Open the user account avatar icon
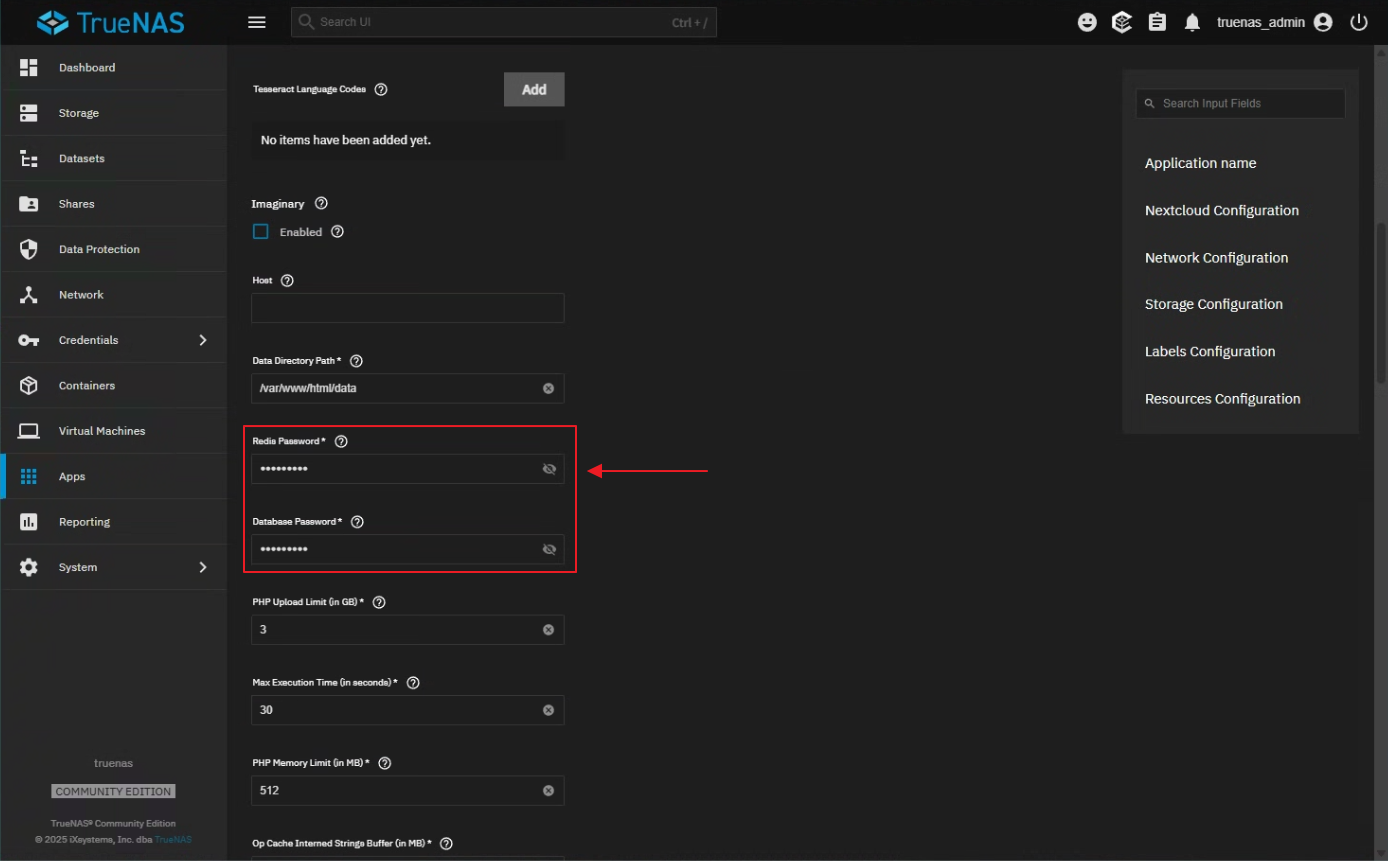Screen dimensions: 1388x861 (1323, 22)
